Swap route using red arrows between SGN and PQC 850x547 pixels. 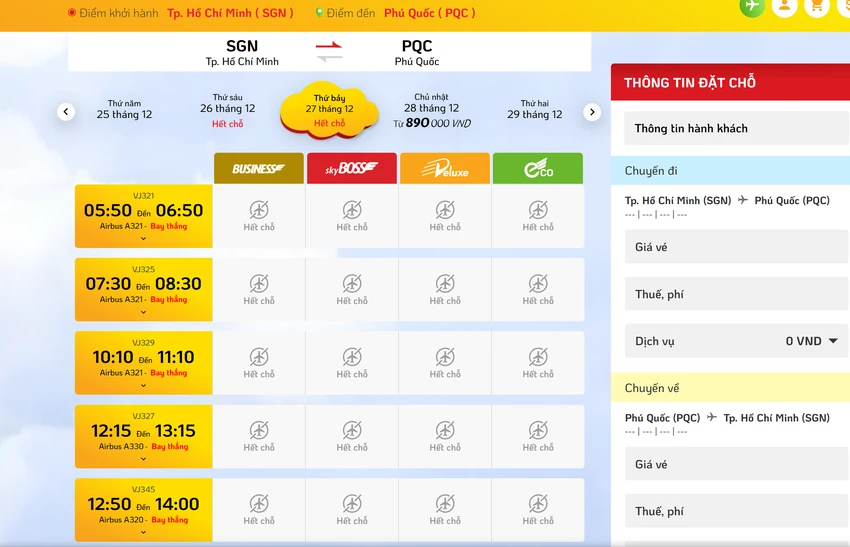tap(329, 52)
